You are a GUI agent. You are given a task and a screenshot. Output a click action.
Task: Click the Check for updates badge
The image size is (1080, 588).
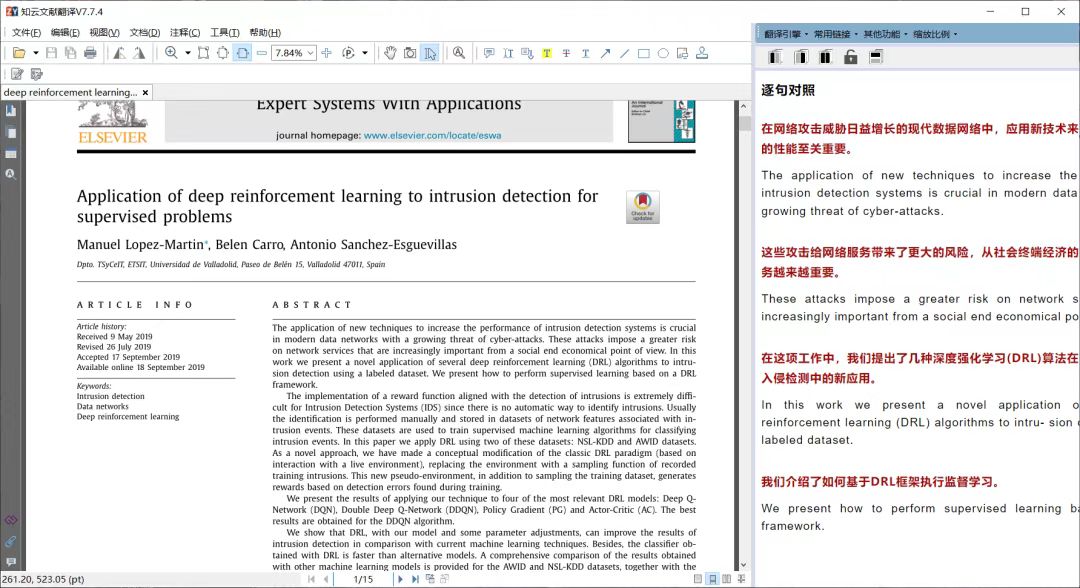pyautogui.click(x=642, y=206)
